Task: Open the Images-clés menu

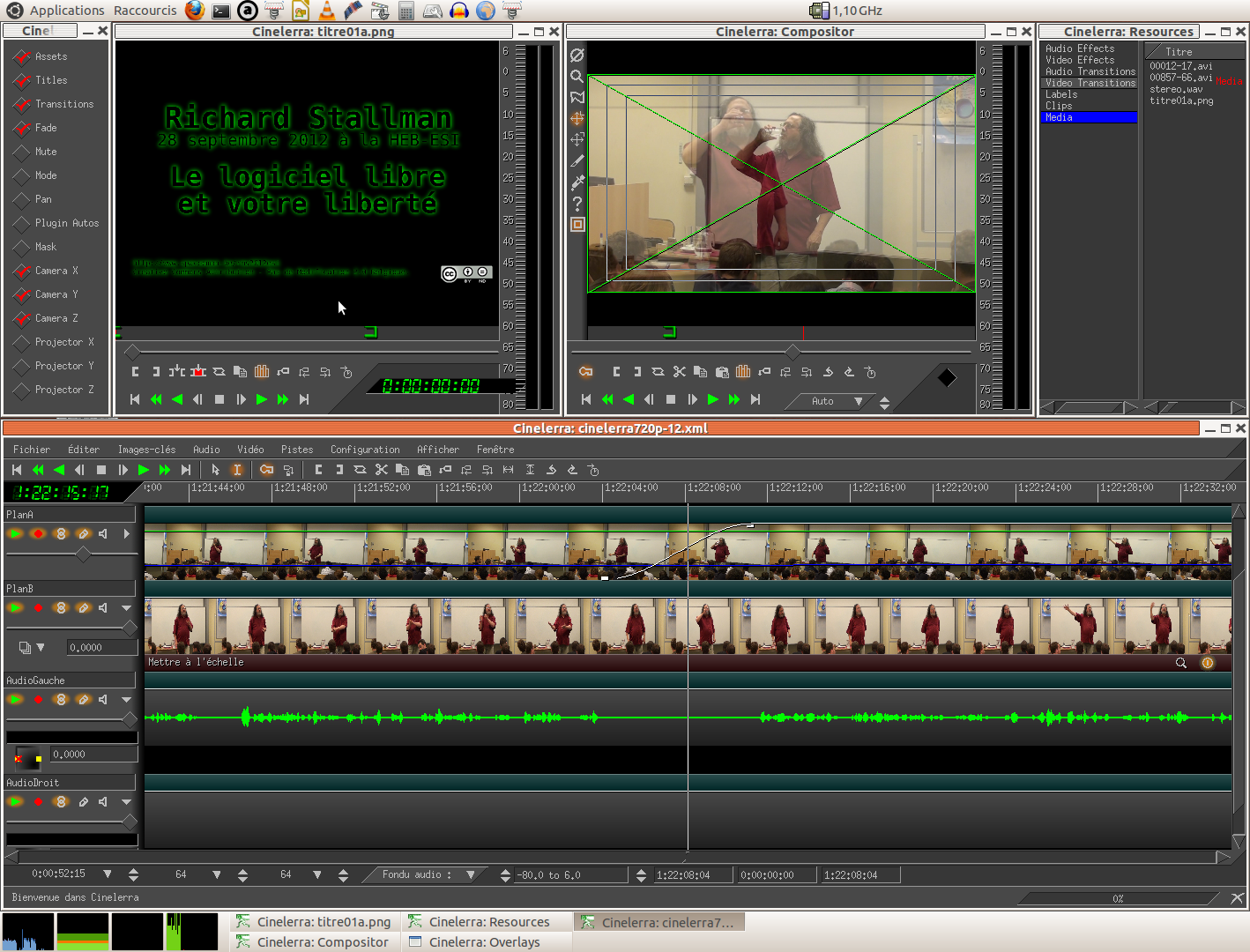Action: point(146,450)
